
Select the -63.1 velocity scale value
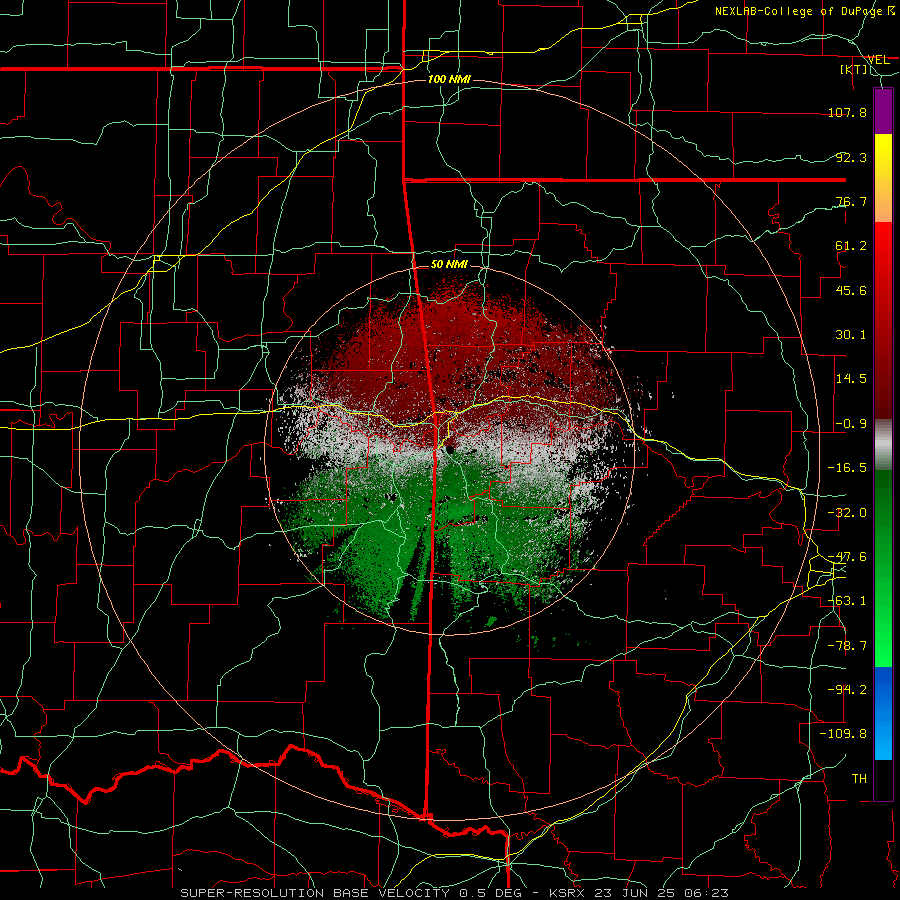[x=848, y=601]
